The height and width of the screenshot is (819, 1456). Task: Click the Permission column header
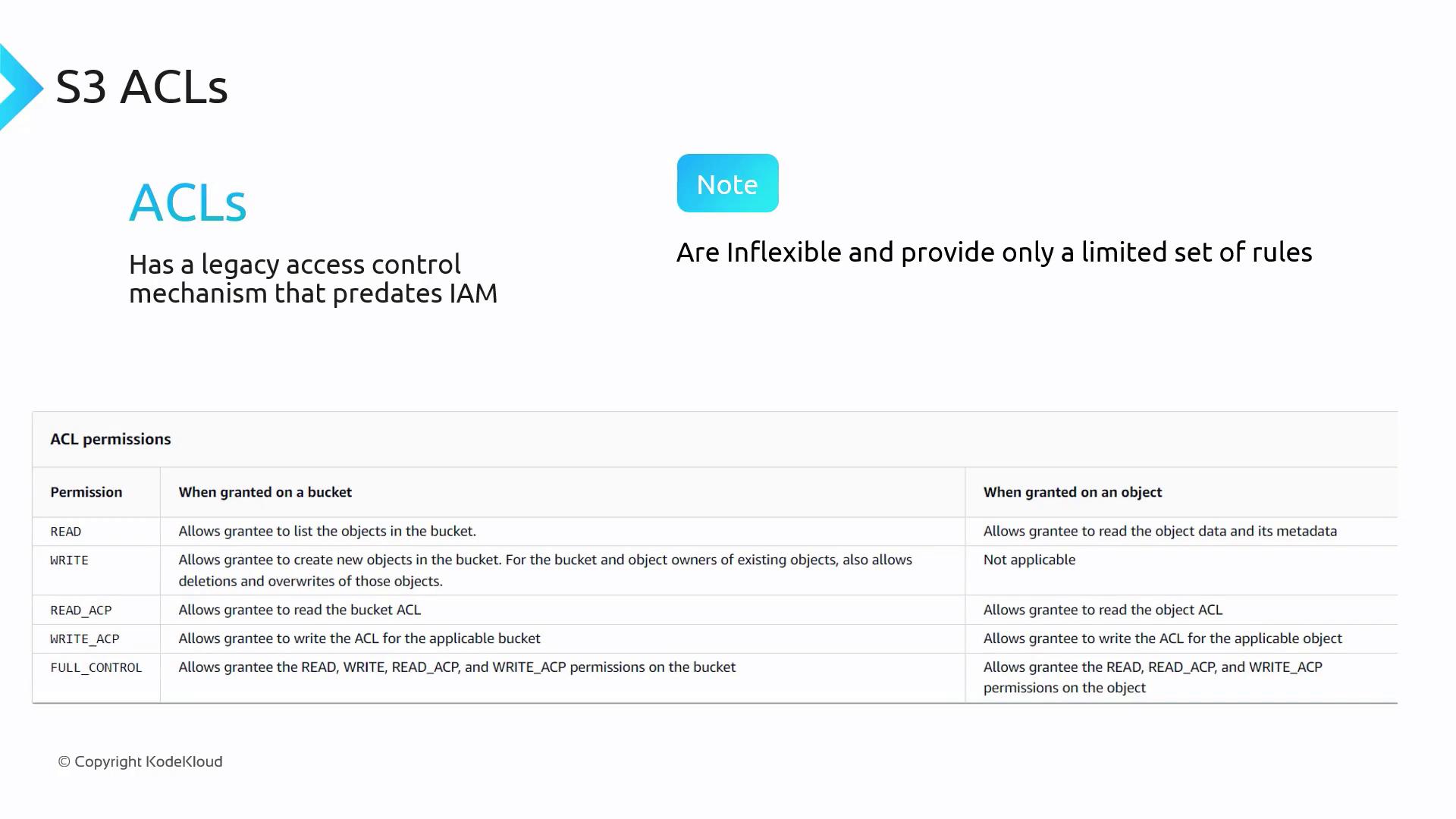tap(86, 492)
